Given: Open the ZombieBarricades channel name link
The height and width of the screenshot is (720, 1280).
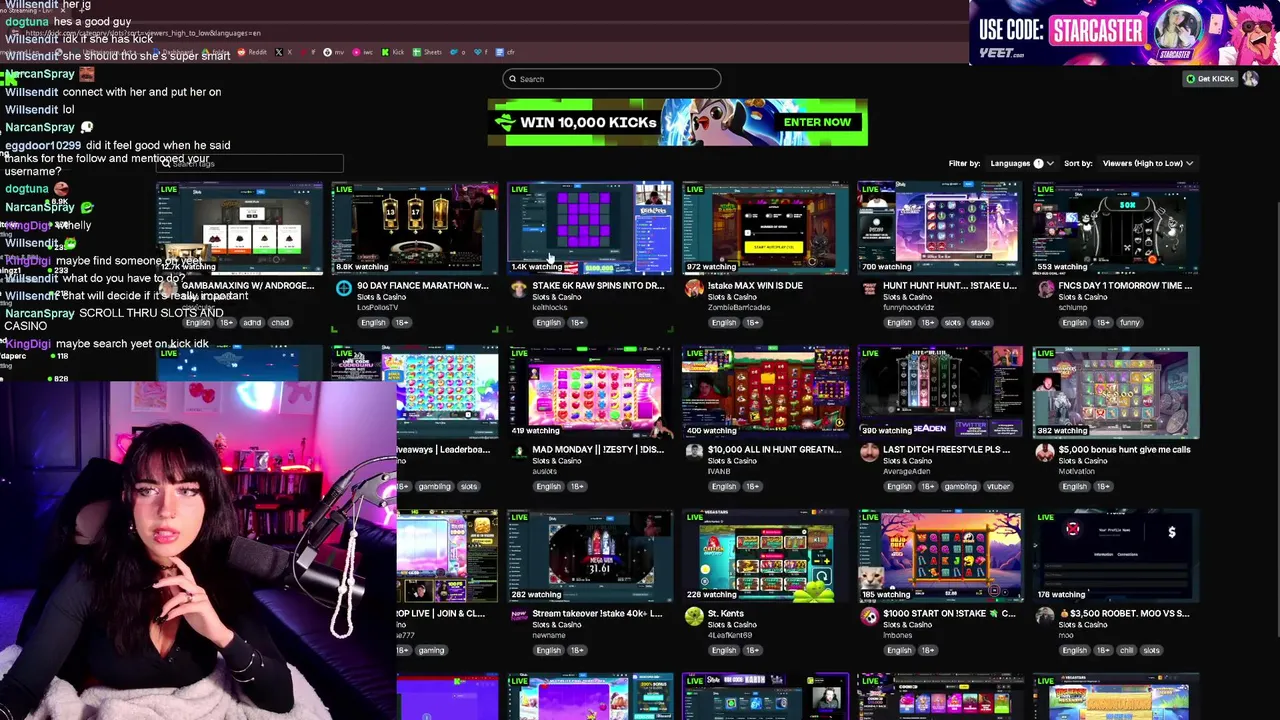Looking at the screenshot, I should click(739, 308).
